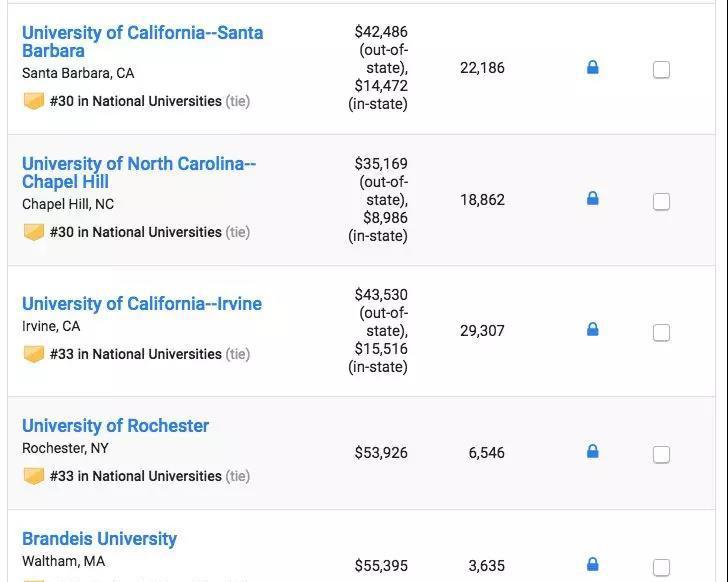Click lock icon in UC Irvine row
728x582 pixels.
(x=592, y=330)
